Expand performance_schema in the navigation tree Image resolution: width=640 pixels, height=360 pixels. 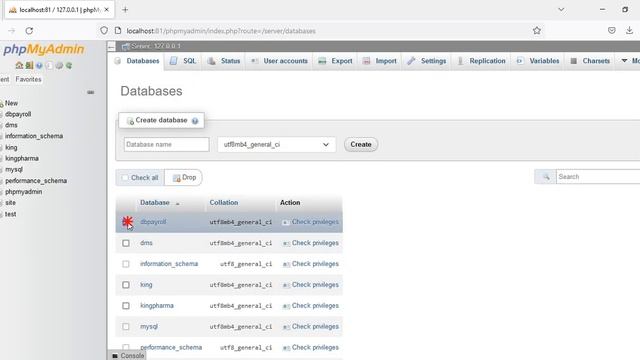click(1, 181)
